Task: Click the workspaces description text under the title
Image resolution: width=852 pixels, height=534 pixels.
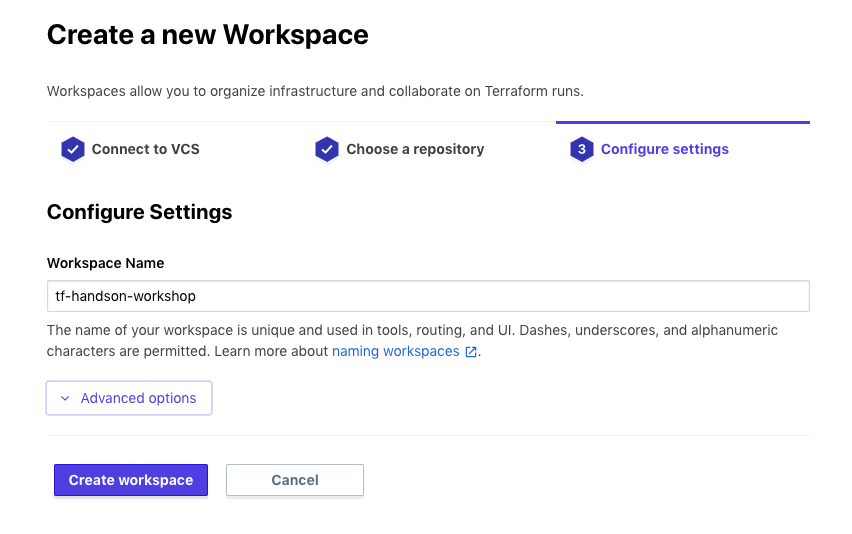Action: (x=314, y=91)
